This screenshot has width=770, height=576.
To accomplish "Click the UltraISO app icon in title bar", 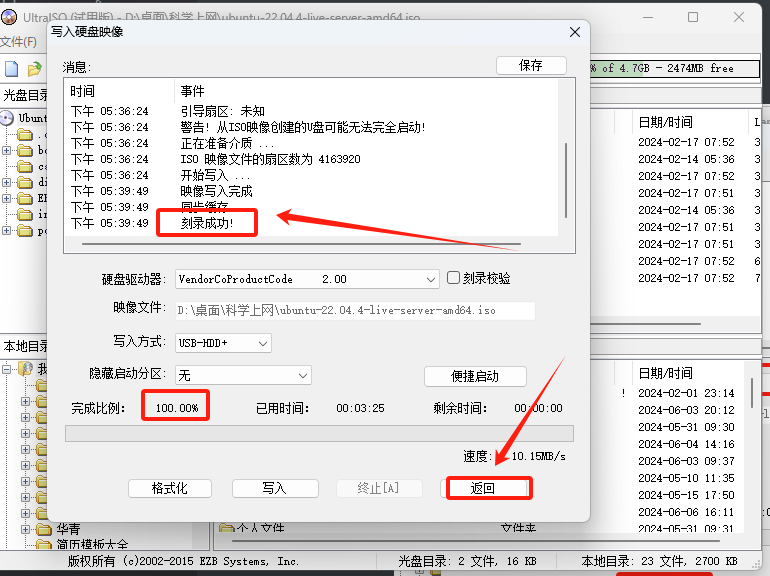I will click(9, 17).
